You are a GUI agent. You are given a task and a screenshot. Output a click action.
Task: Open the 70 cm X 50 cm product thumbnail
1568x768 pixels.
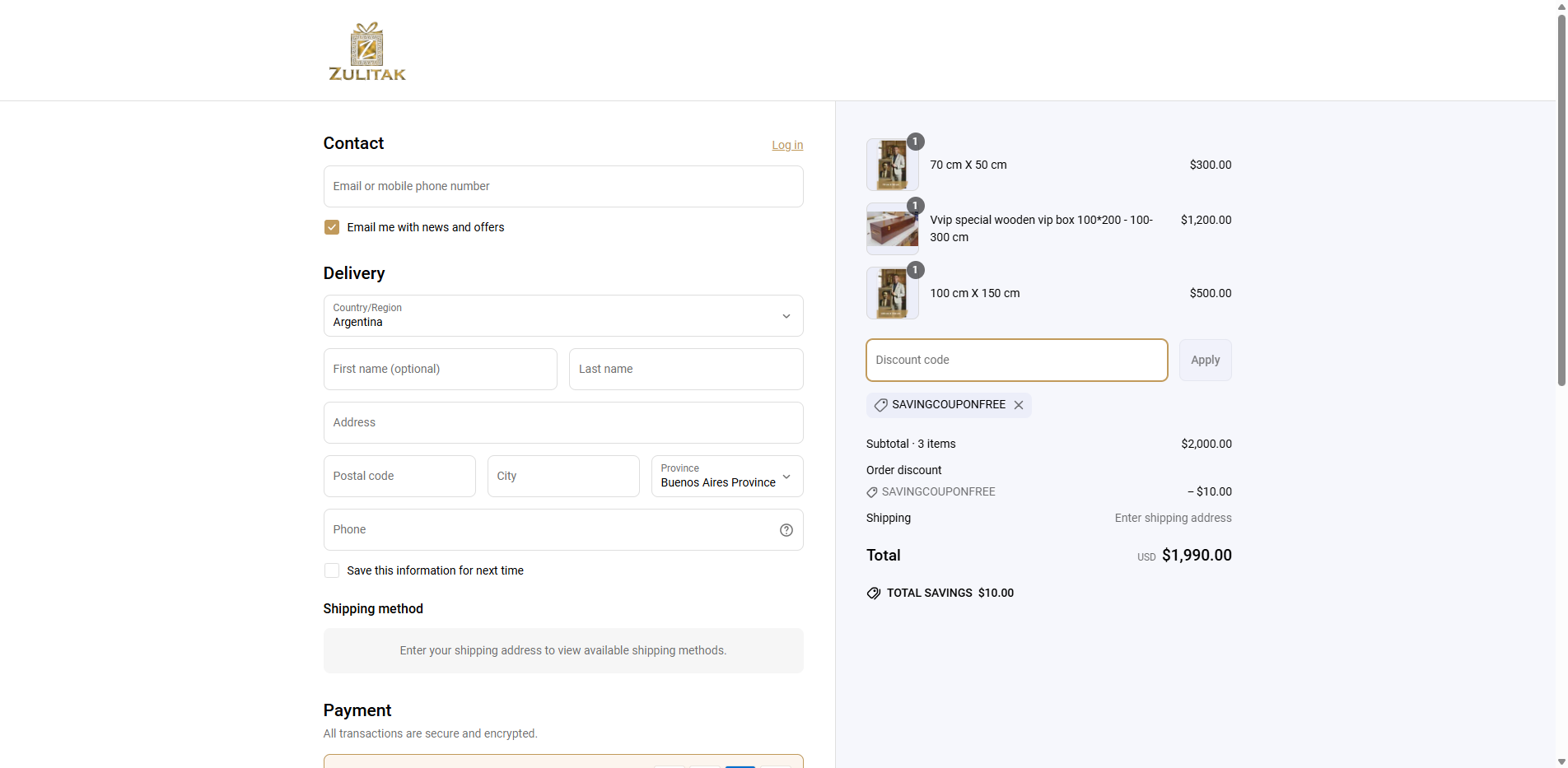coord(893,165)
